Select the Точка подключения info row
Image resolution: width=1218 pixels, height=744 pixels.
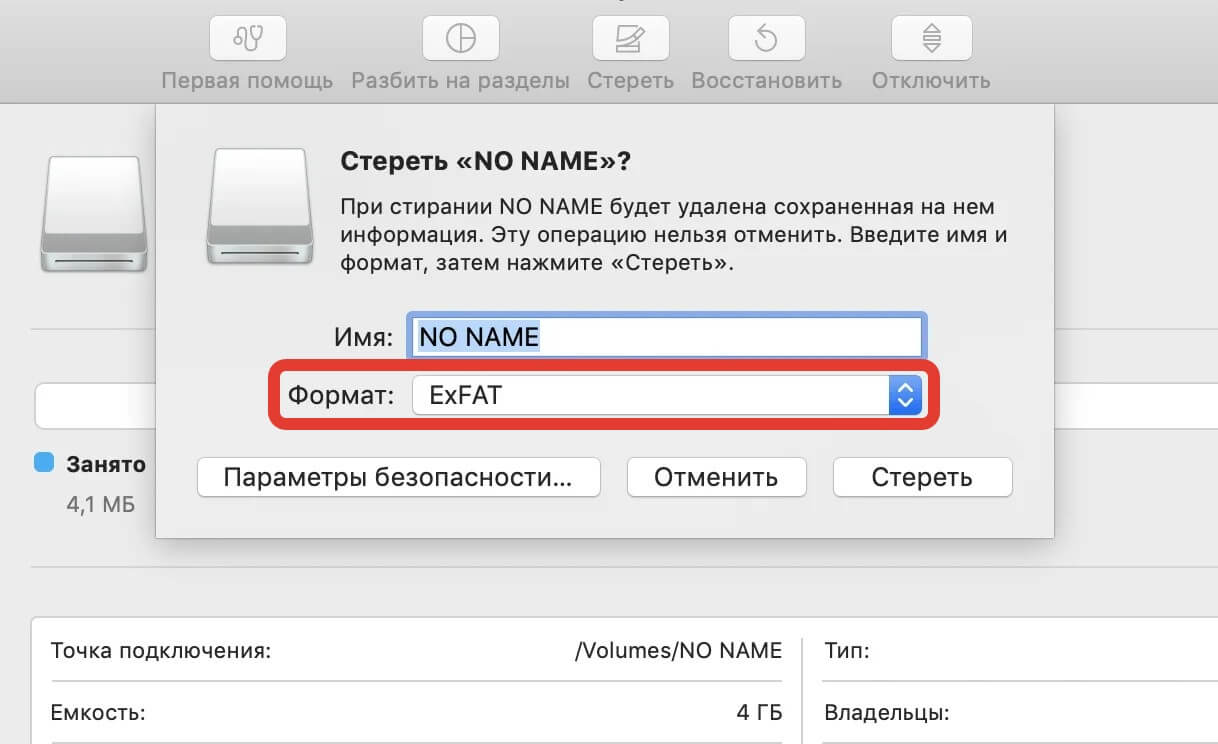(x=416, y=651)
